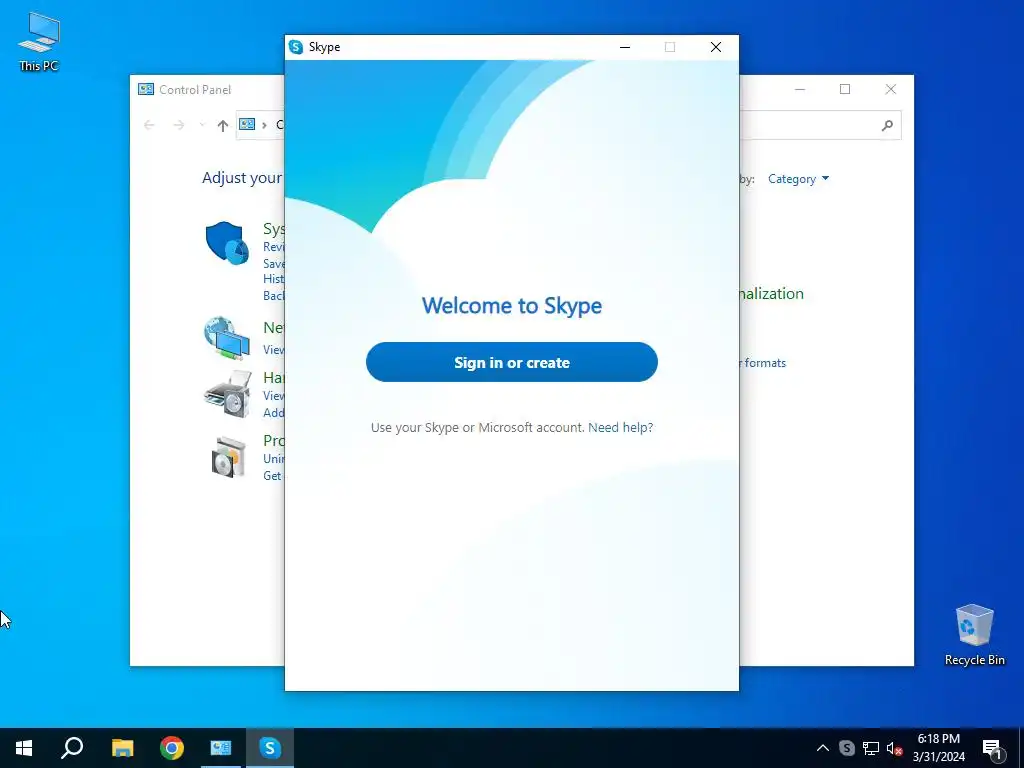Screen dimensions: 1024x768
Task: Show hidden system tray icons
Action: click(823, 748)
